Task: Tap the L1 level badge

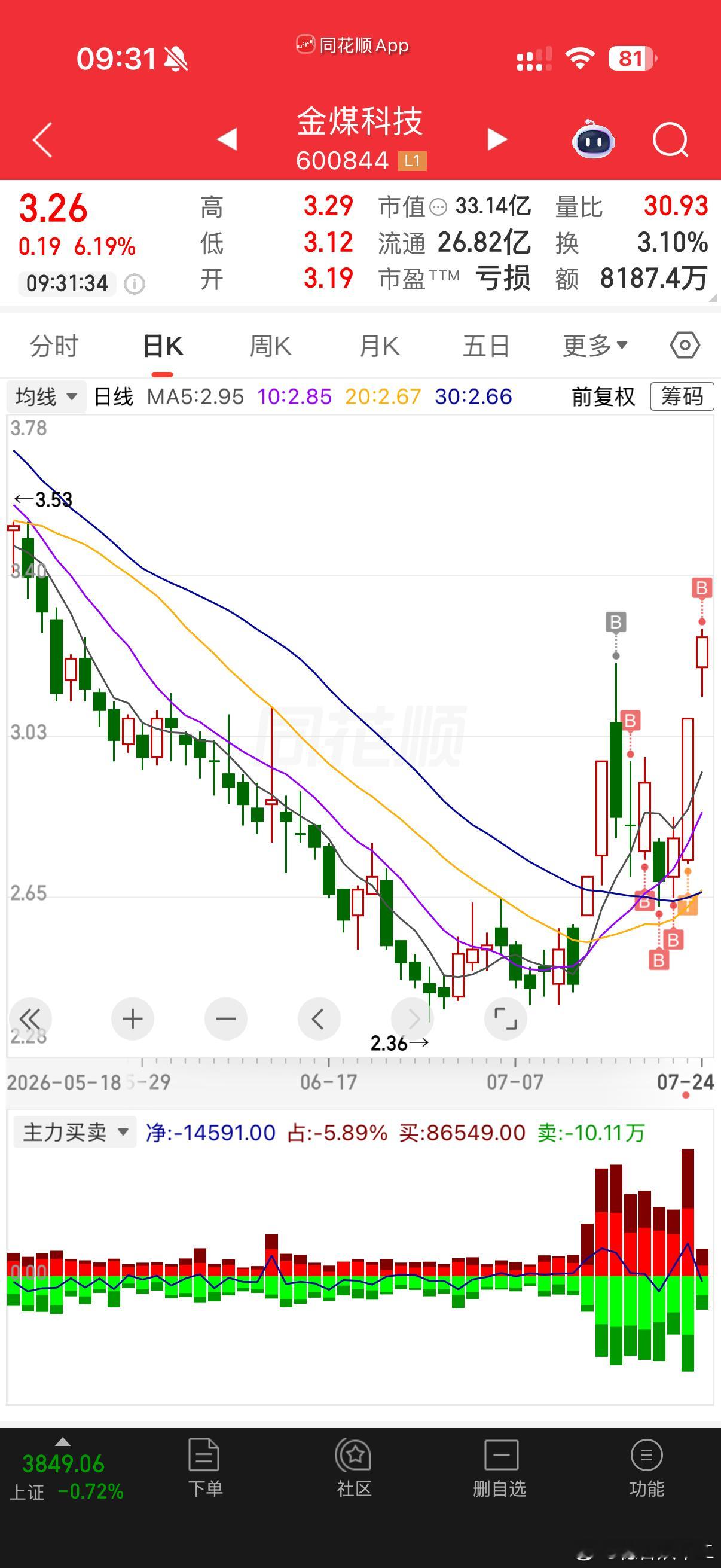Action: point(413,161)
